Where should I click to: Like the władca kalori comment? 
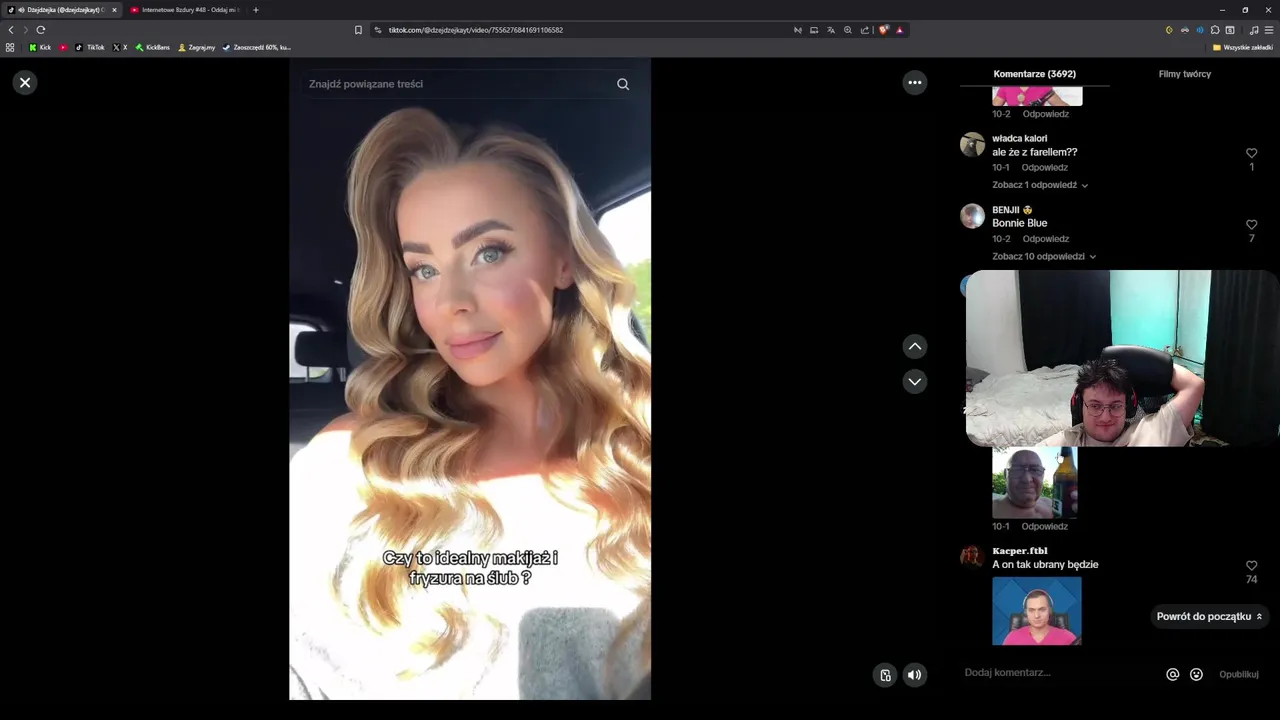click(x=1251, y=153)
